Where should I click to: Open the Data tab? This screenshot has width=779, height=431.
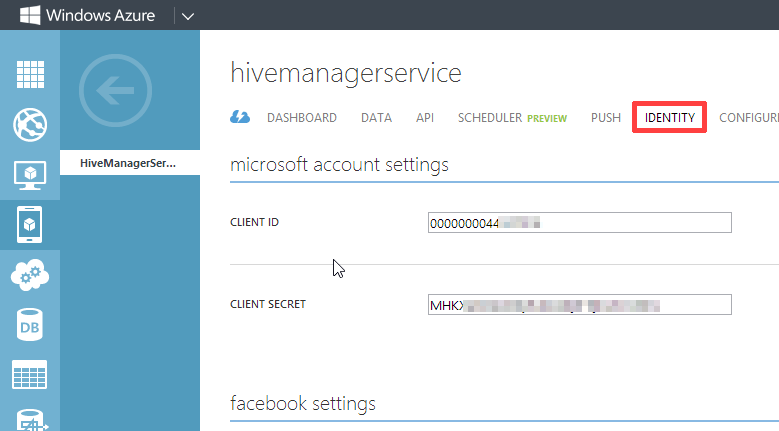click(x=376, y=118)
